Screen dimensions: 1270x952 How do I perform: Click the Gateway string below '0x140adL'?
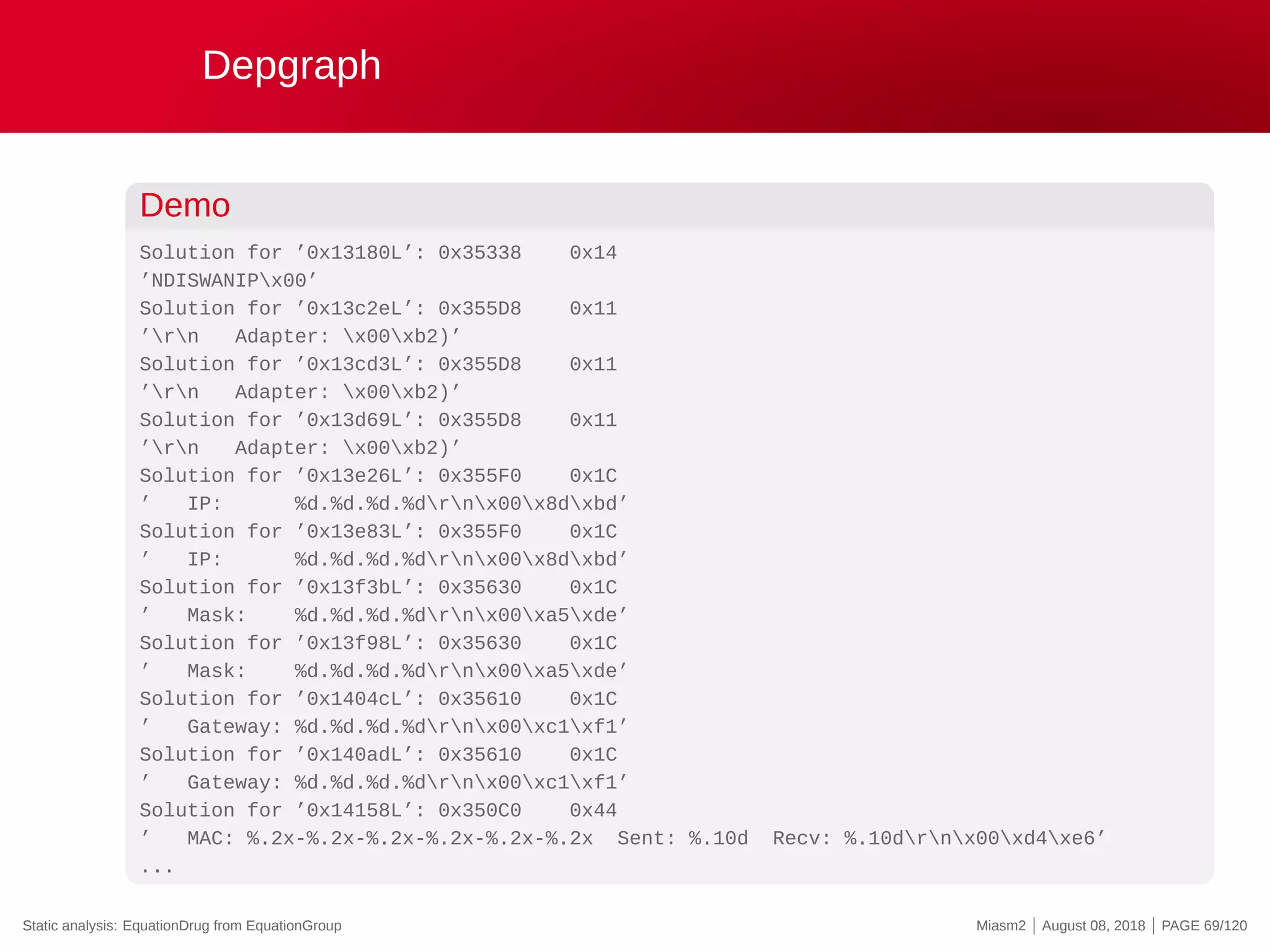[384, 783]
